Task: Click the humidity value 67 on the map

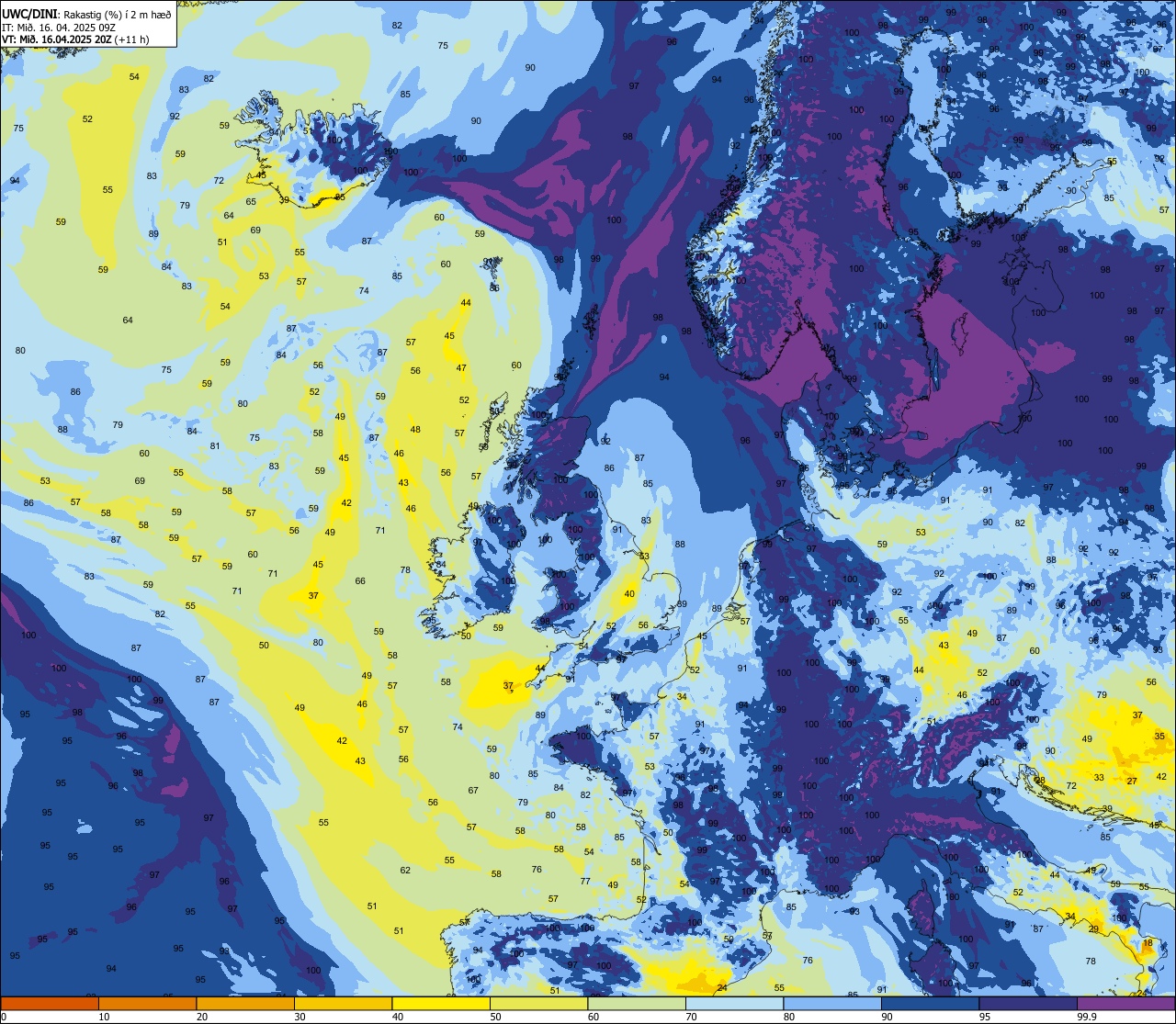Action: click(473, 790)
